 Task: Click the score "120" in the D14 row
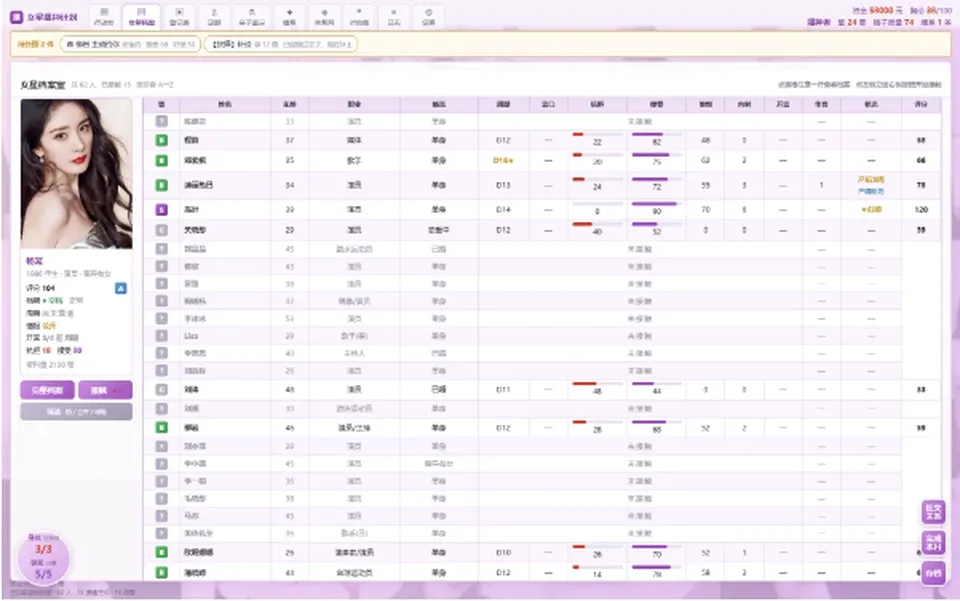[921, 210]
